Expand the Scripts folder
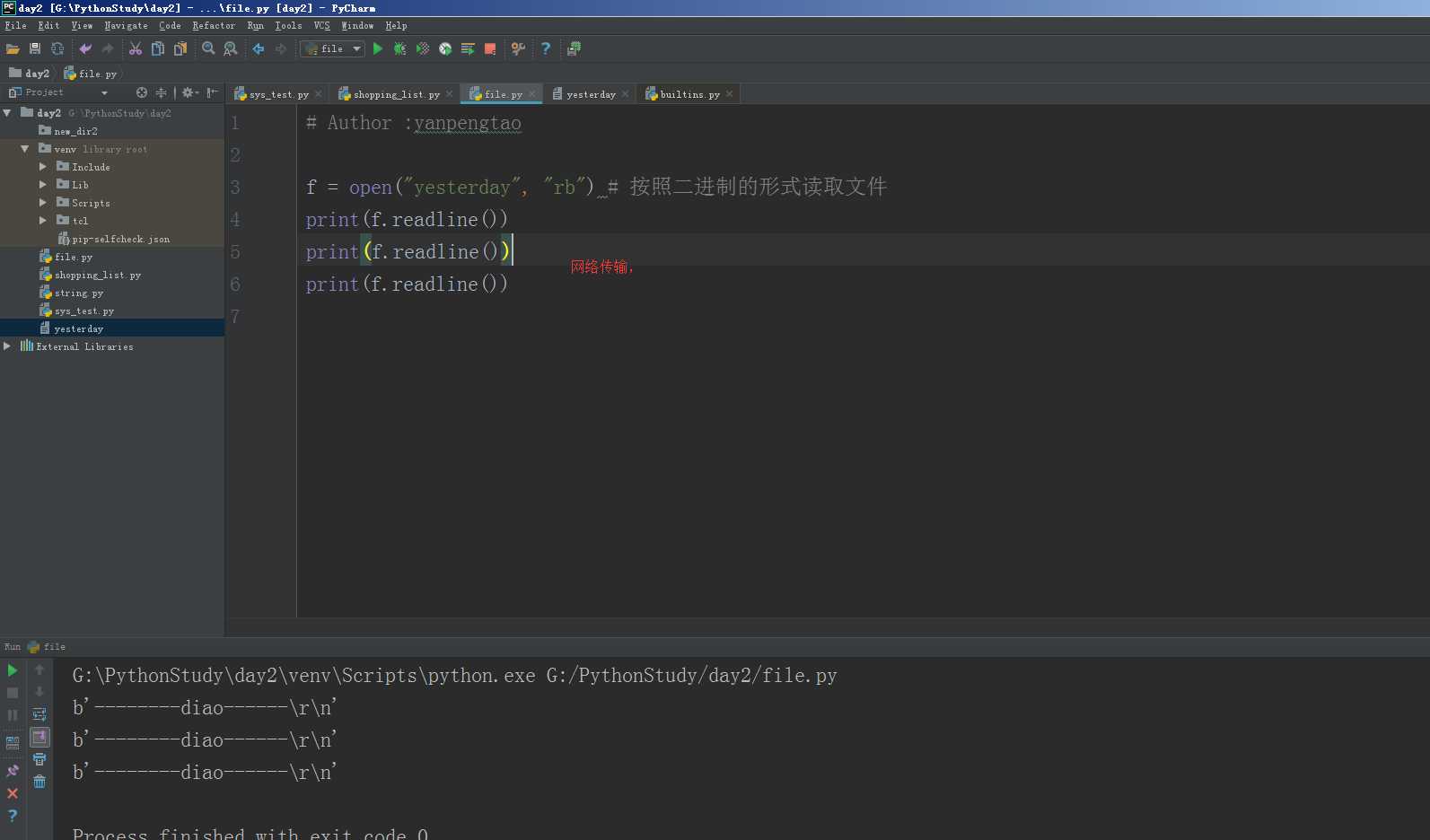The image size is (1430, 840). (x=42, y=203)
